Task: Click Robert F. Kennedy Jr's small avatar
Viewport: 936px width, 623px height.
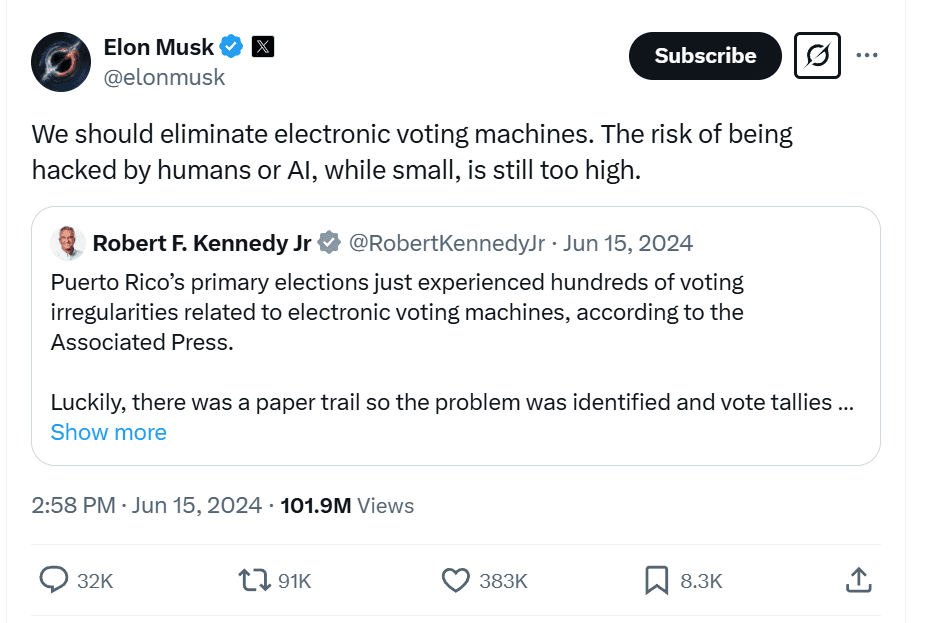Action: click(x=68, y=243)
